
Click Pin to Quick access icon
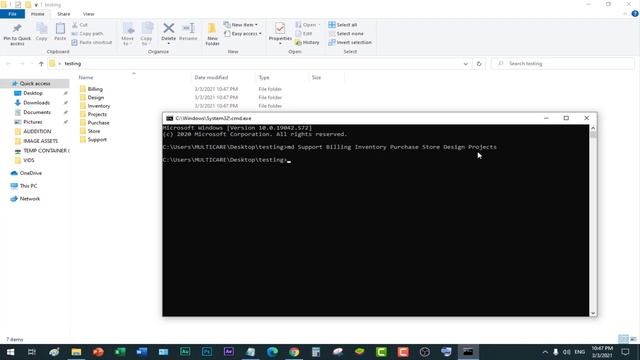[x=17, y=29]
